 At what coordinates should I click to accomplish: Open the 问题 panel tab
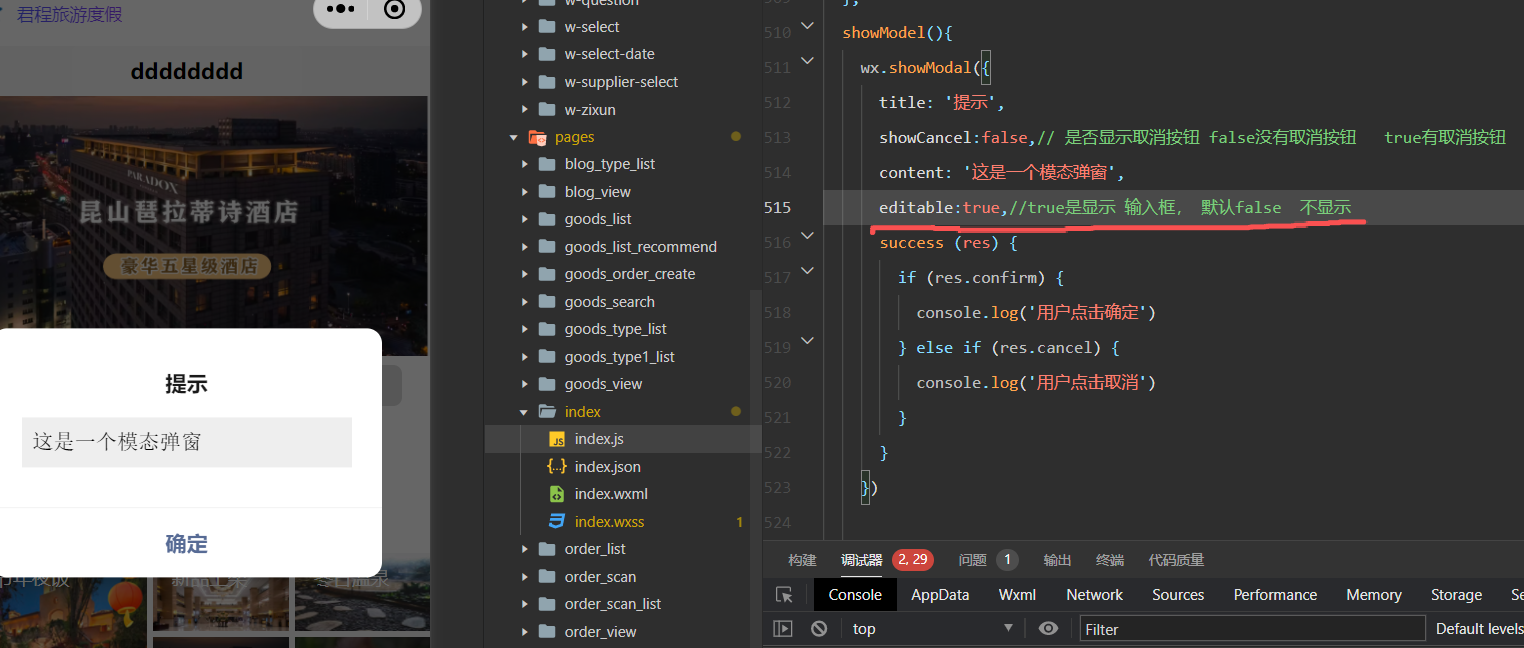(x=973, y=560)
